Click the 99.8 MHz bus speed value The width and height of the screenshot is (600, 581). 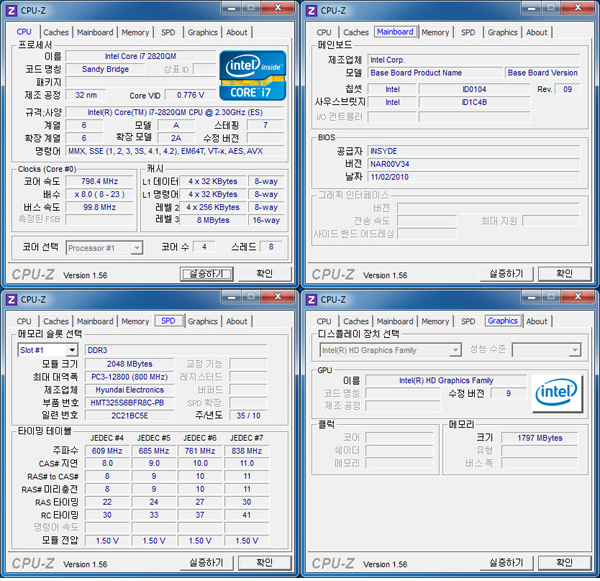click(99, 207)
